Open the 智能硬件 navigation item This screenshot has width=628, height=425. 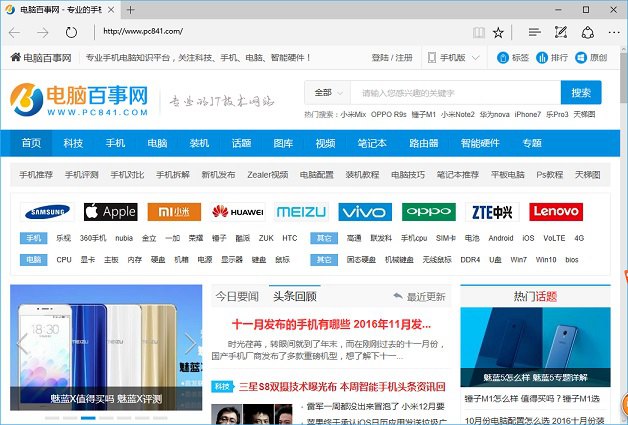tap(480, 143)
